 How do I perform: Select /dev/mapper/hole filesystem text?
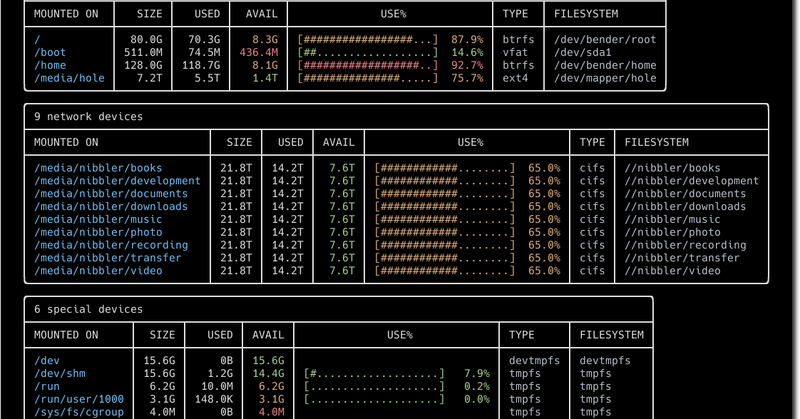[605, 78]
